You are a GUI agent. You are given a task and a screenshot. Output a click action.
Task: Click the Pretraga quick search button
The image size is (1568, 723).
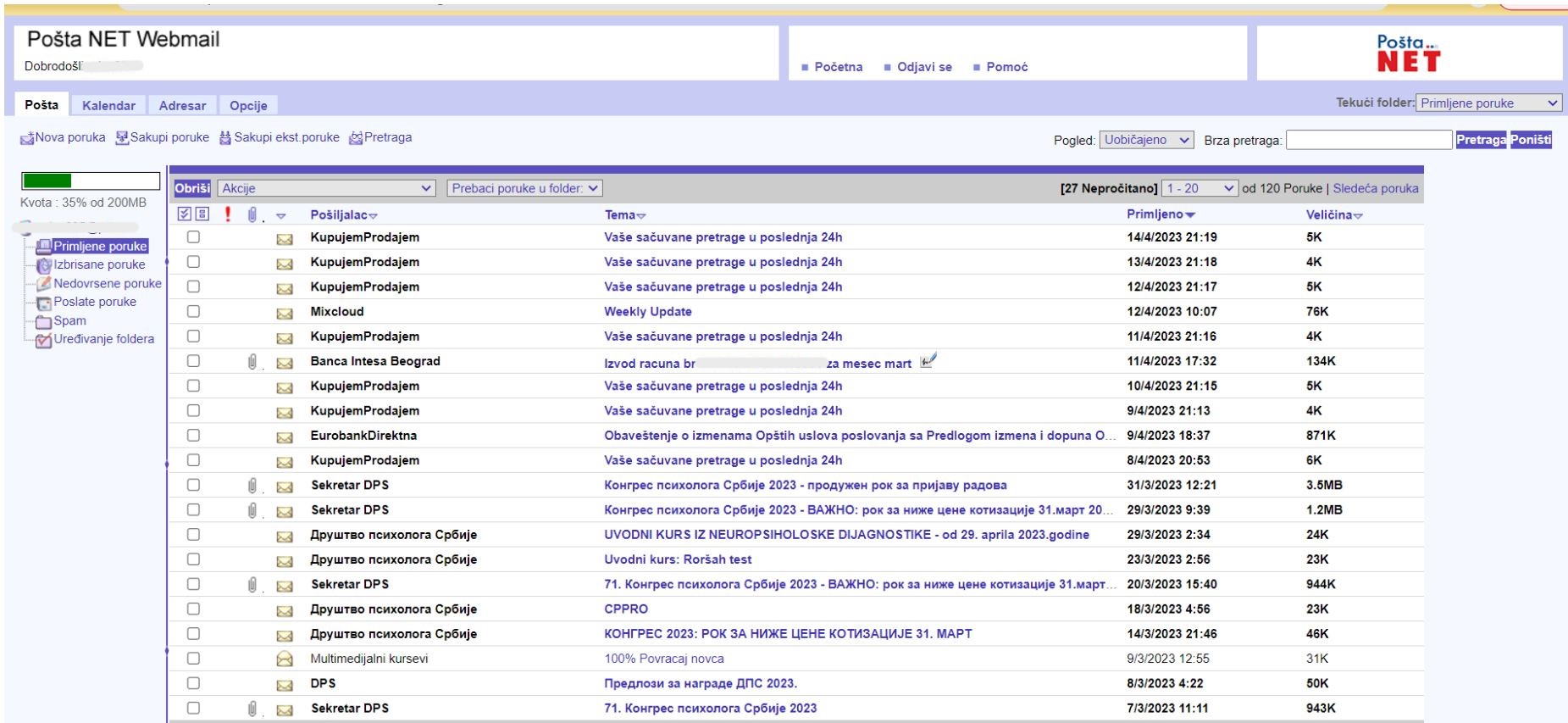[1481, 140]
